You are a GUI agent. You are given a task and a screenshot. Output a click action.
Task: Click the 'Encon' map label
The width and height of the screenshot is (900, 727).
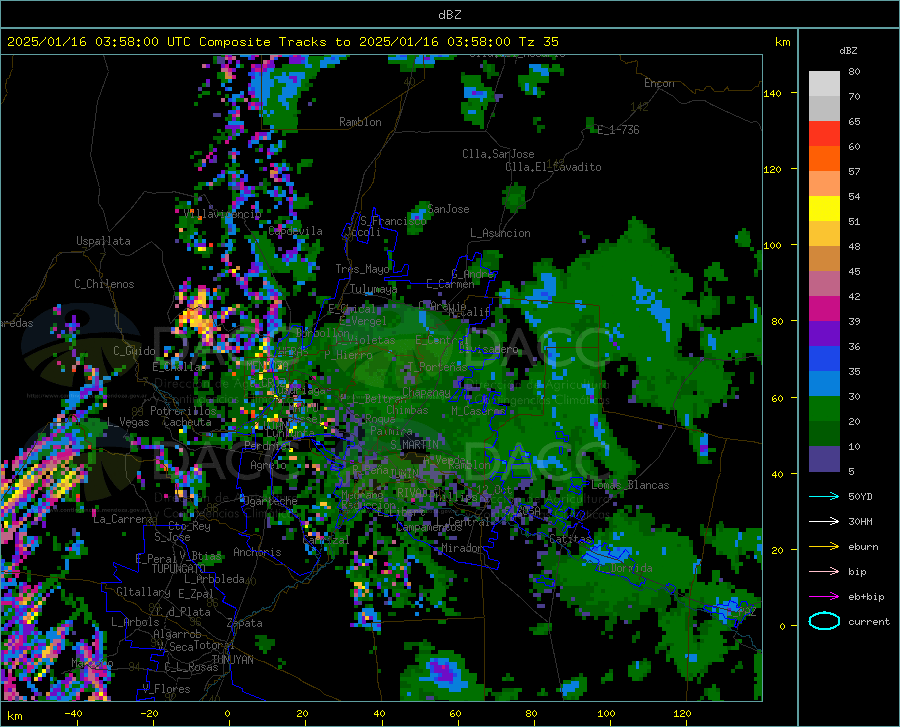click(659, 83)
